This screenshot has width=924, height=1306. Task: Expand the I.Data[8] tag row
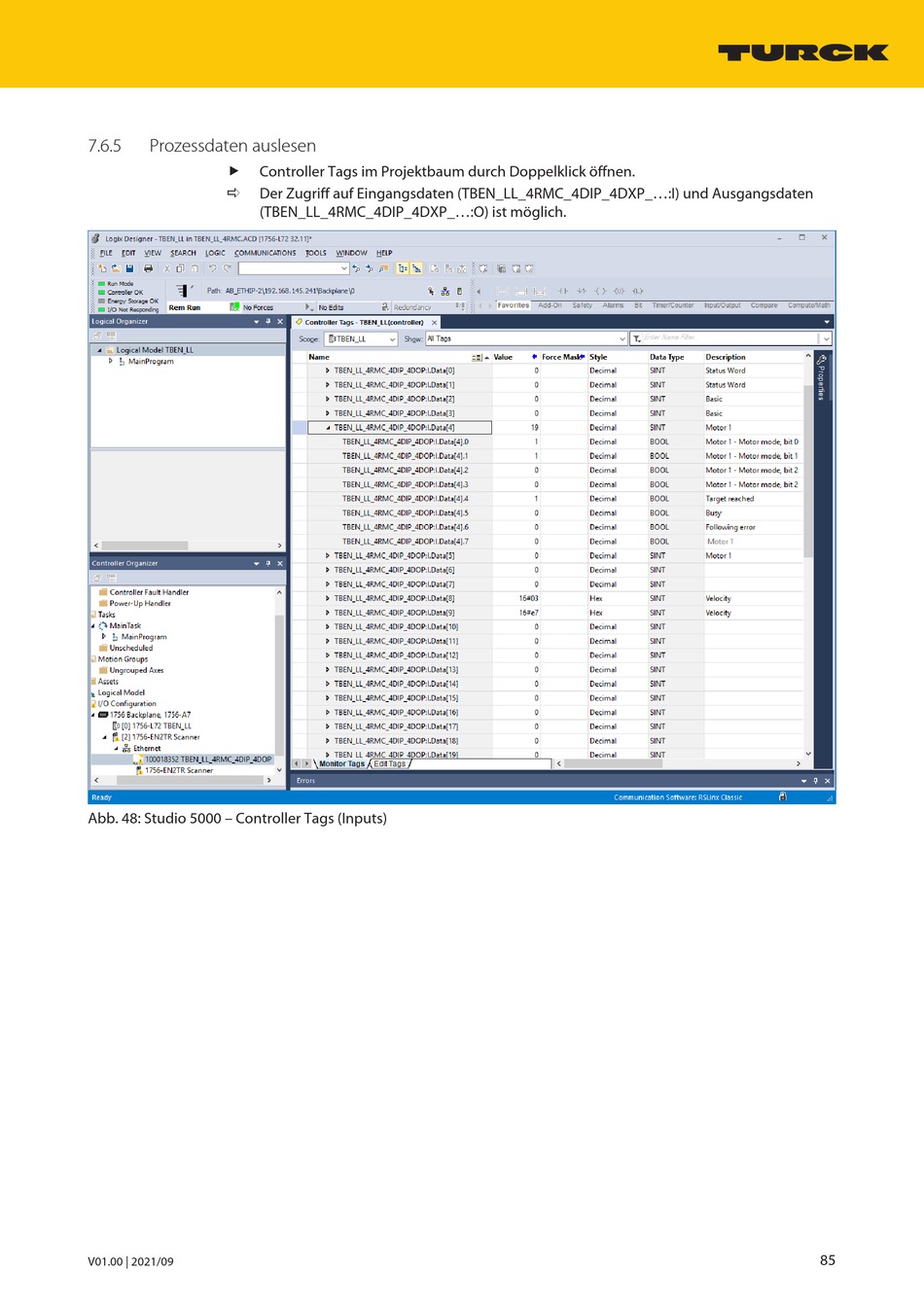point(328,599)
